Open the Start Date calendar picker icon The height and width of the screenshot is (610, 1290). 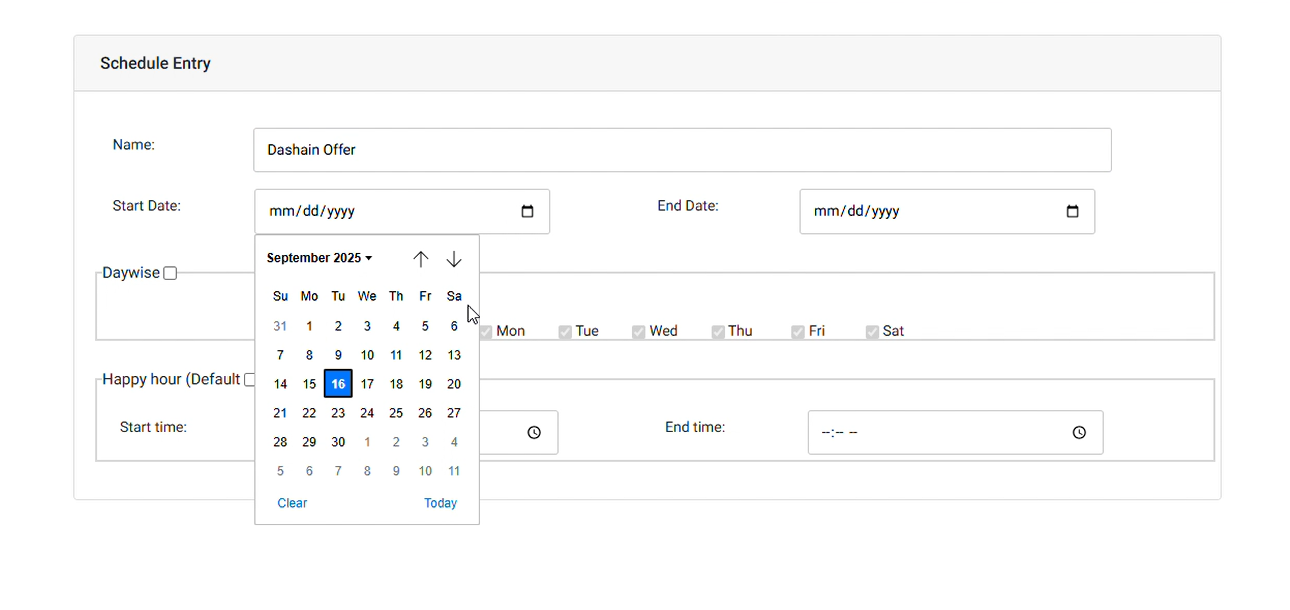tap(527, 211)
